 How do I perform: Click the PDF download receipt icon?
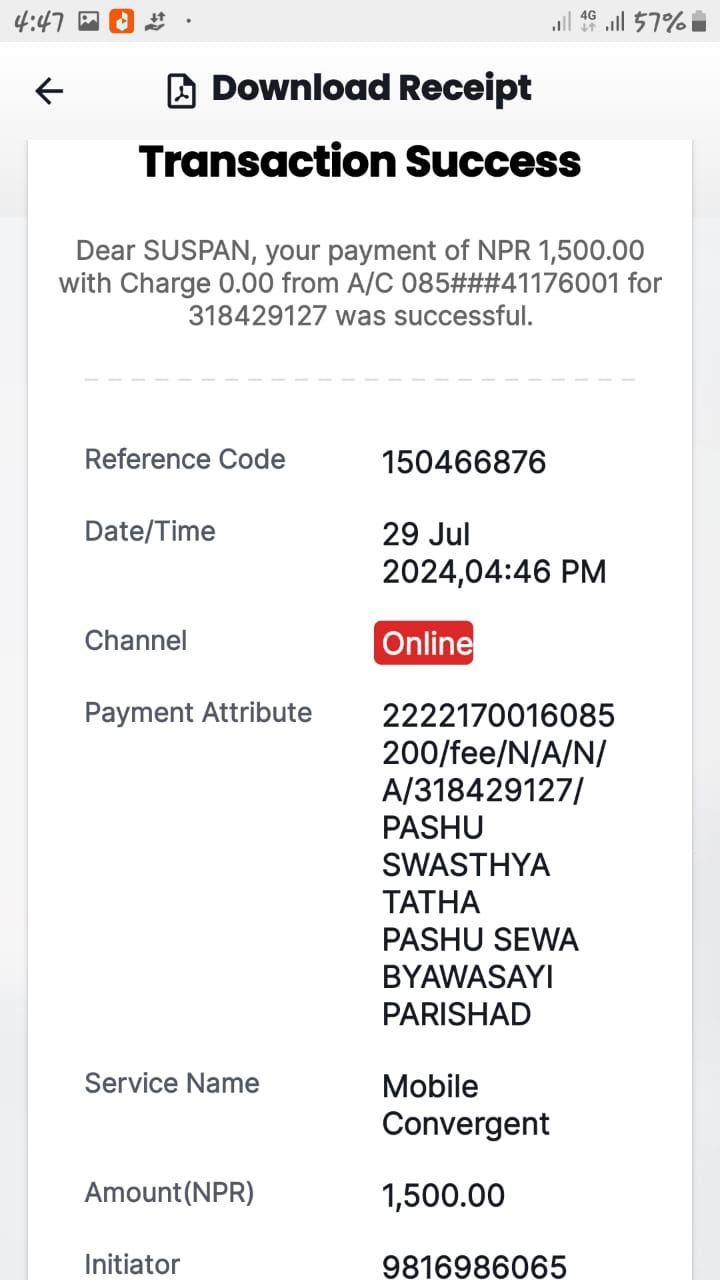click(181, 91)
